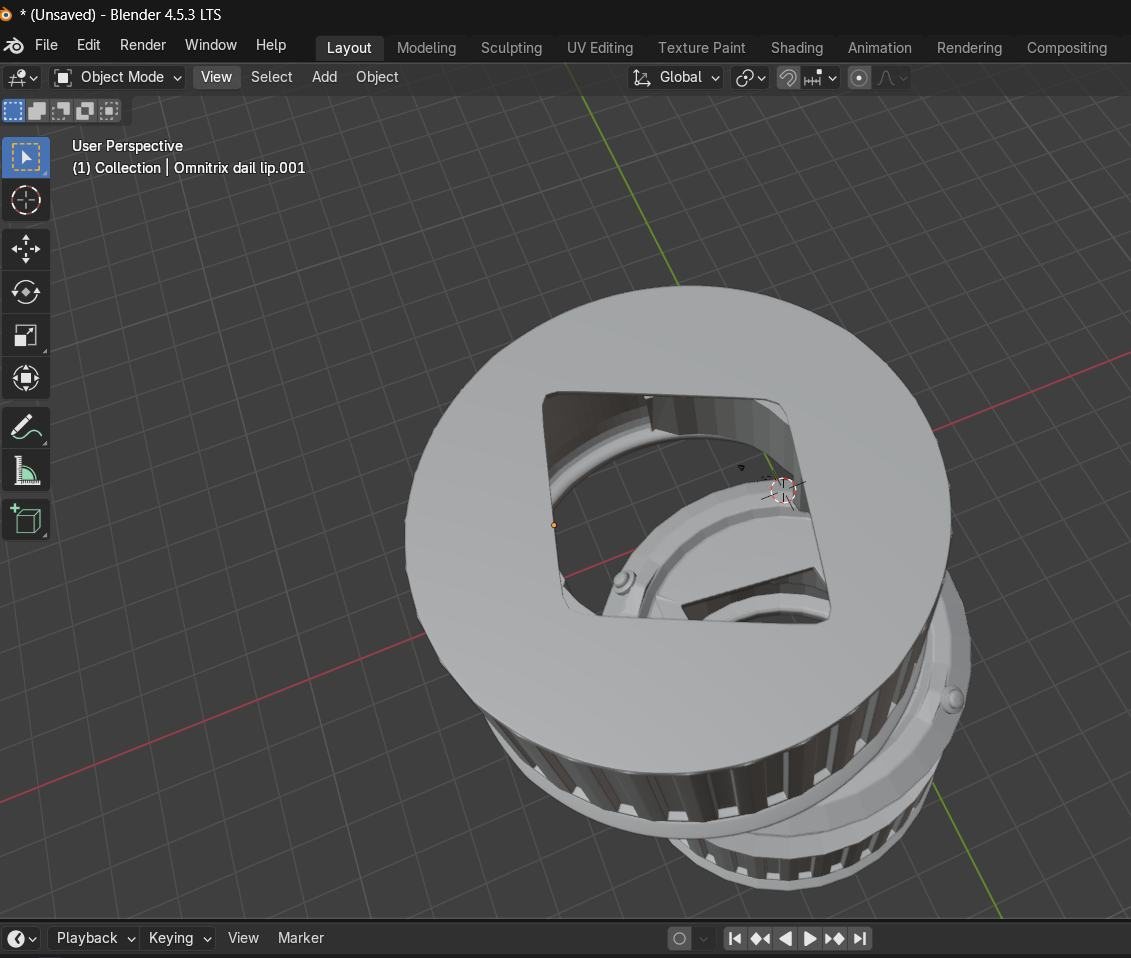This screenshot has height=958, width=1131.
Task: Open the File menu
Action: tap(46, 45)
